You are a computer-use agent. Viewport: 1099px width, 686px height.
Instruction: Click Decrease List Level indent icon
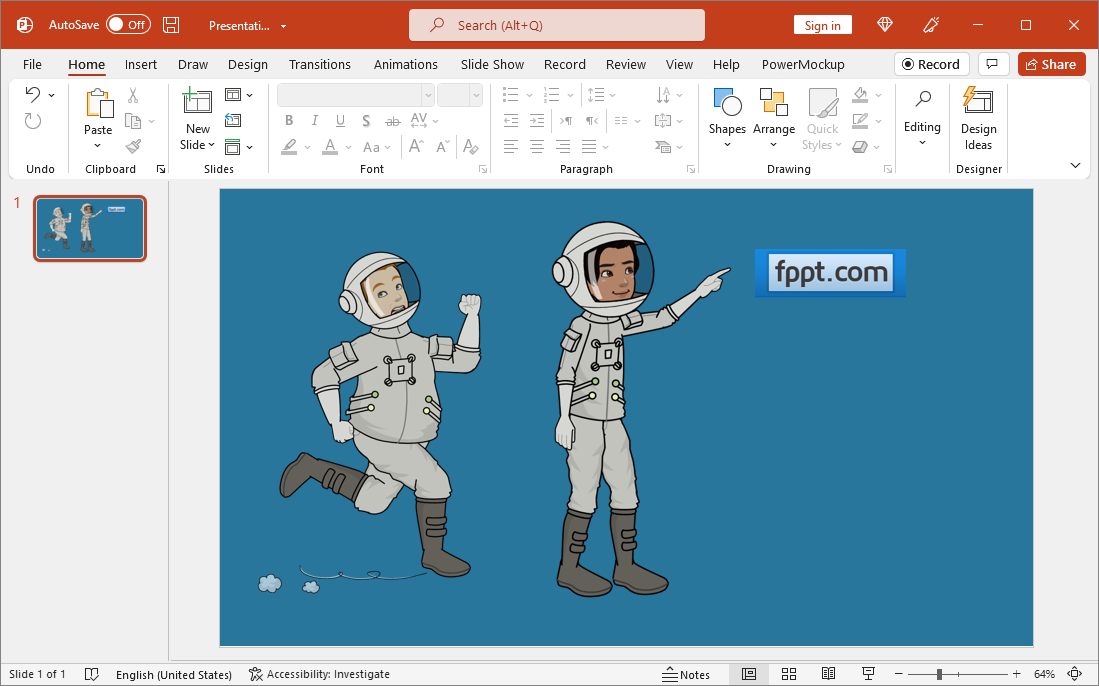coord(511,121)
